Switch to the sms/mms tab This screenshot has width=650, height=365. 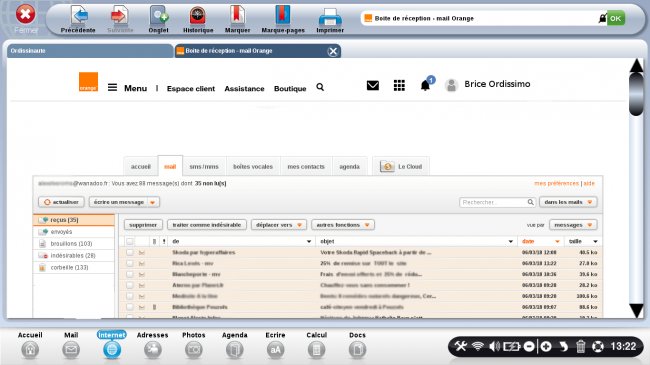tap(204, 166)
